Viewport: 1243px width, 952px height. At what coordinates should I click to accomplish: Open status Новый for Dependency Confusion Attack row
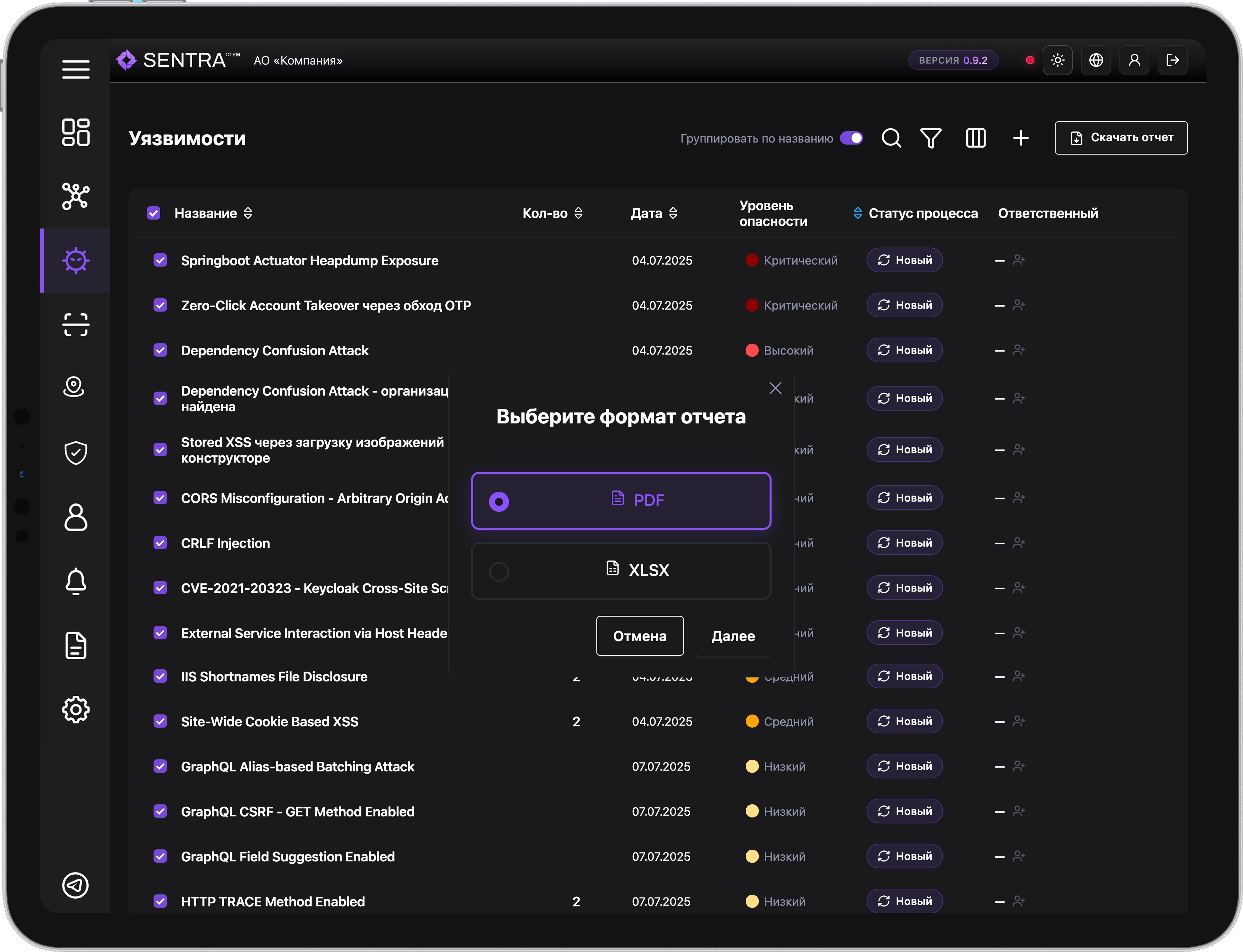pos(905,350)
